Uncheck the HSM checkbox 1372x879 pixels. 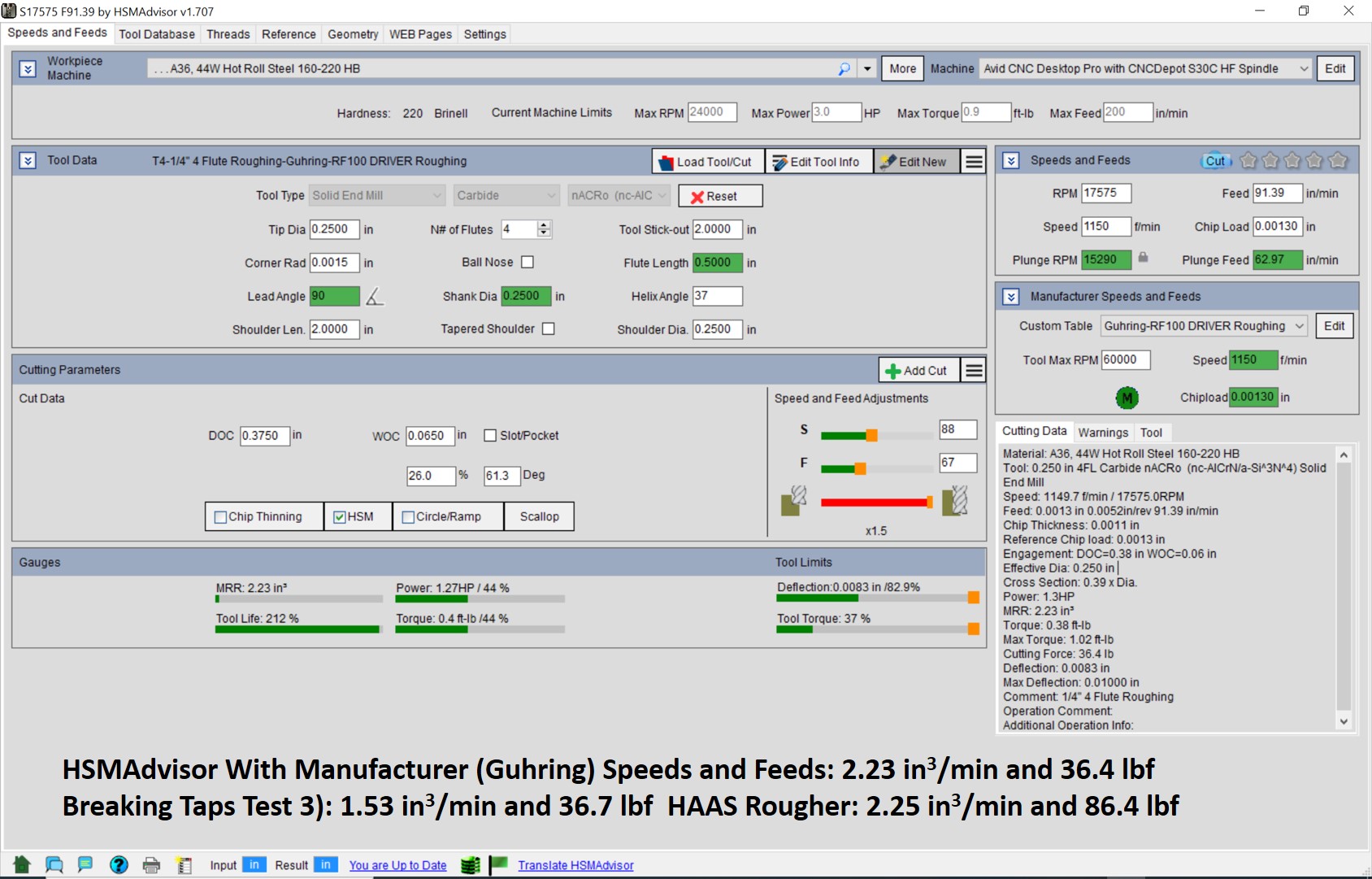(x=340, y=517)
